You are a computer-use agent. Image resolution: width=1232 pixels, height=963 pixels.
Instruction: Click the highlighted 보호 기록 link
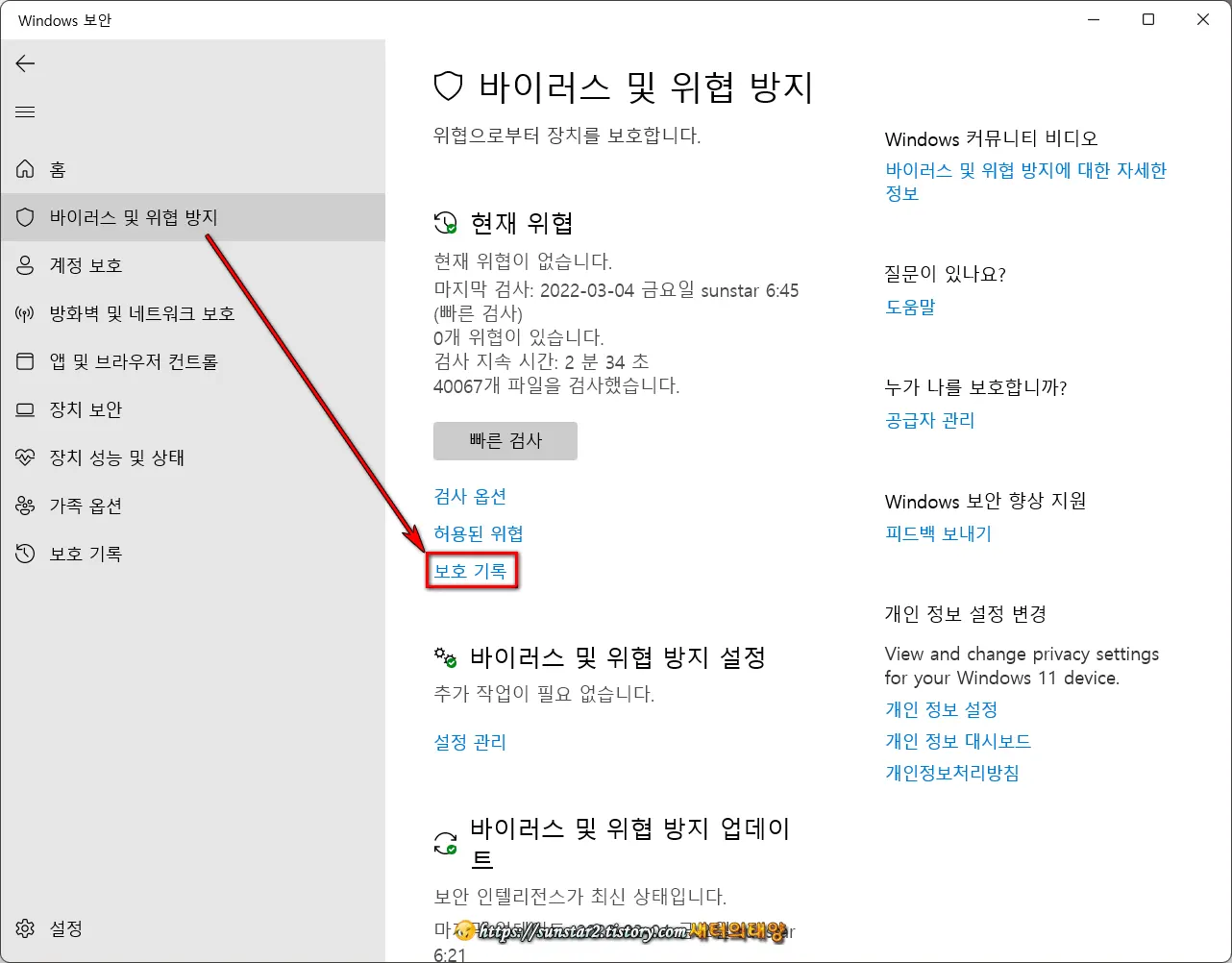[472, 570]
